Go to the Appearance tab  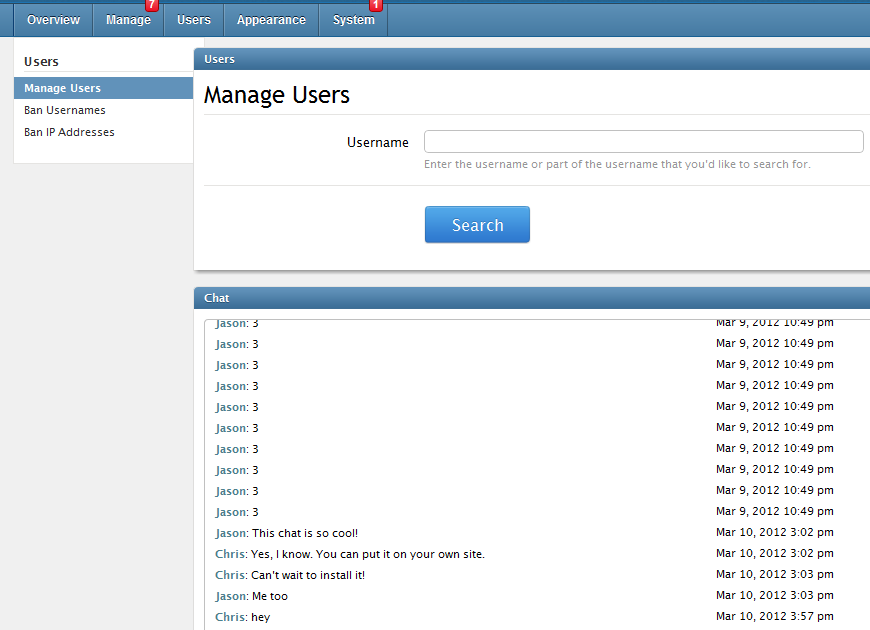coord(271,20)
